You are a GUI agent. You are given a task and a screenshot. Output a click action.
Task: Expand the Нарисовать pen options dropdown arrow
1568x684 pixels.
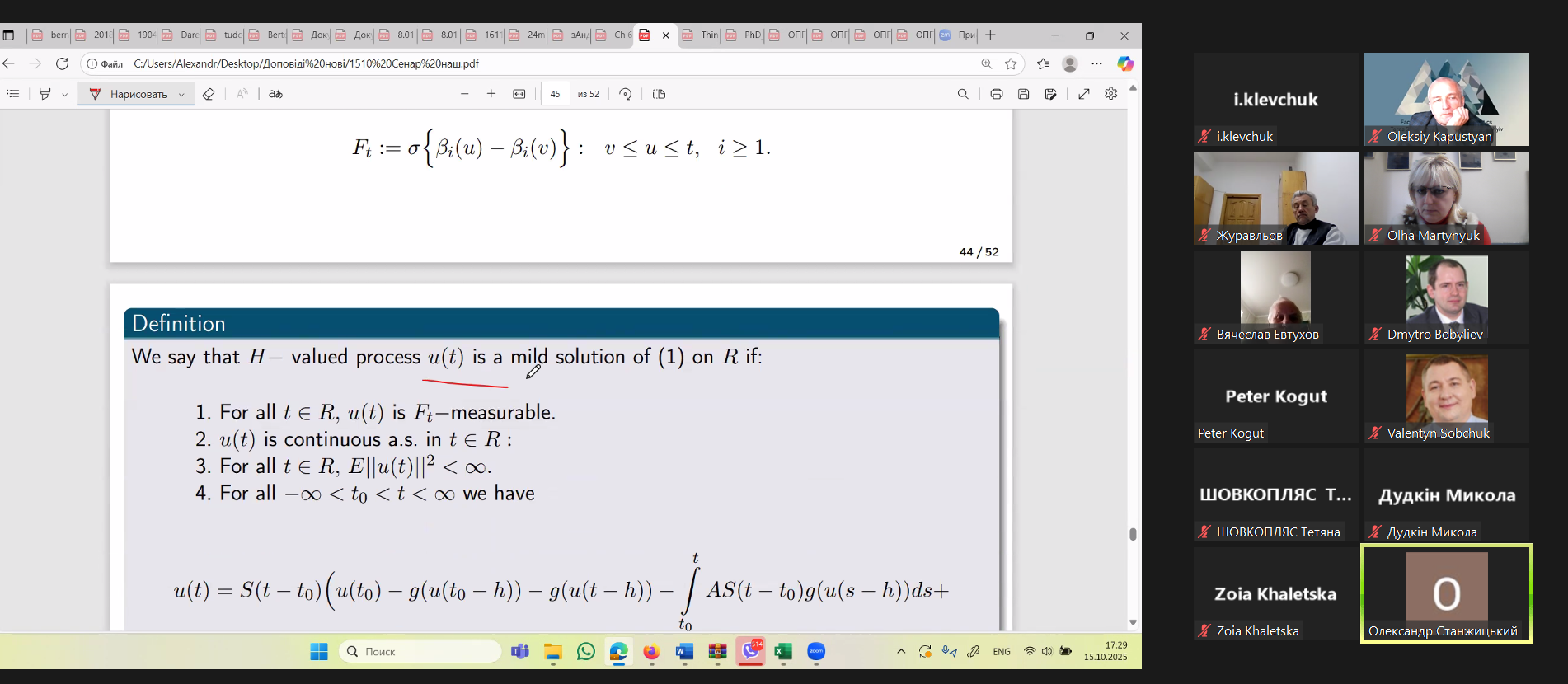click(181, 95)
